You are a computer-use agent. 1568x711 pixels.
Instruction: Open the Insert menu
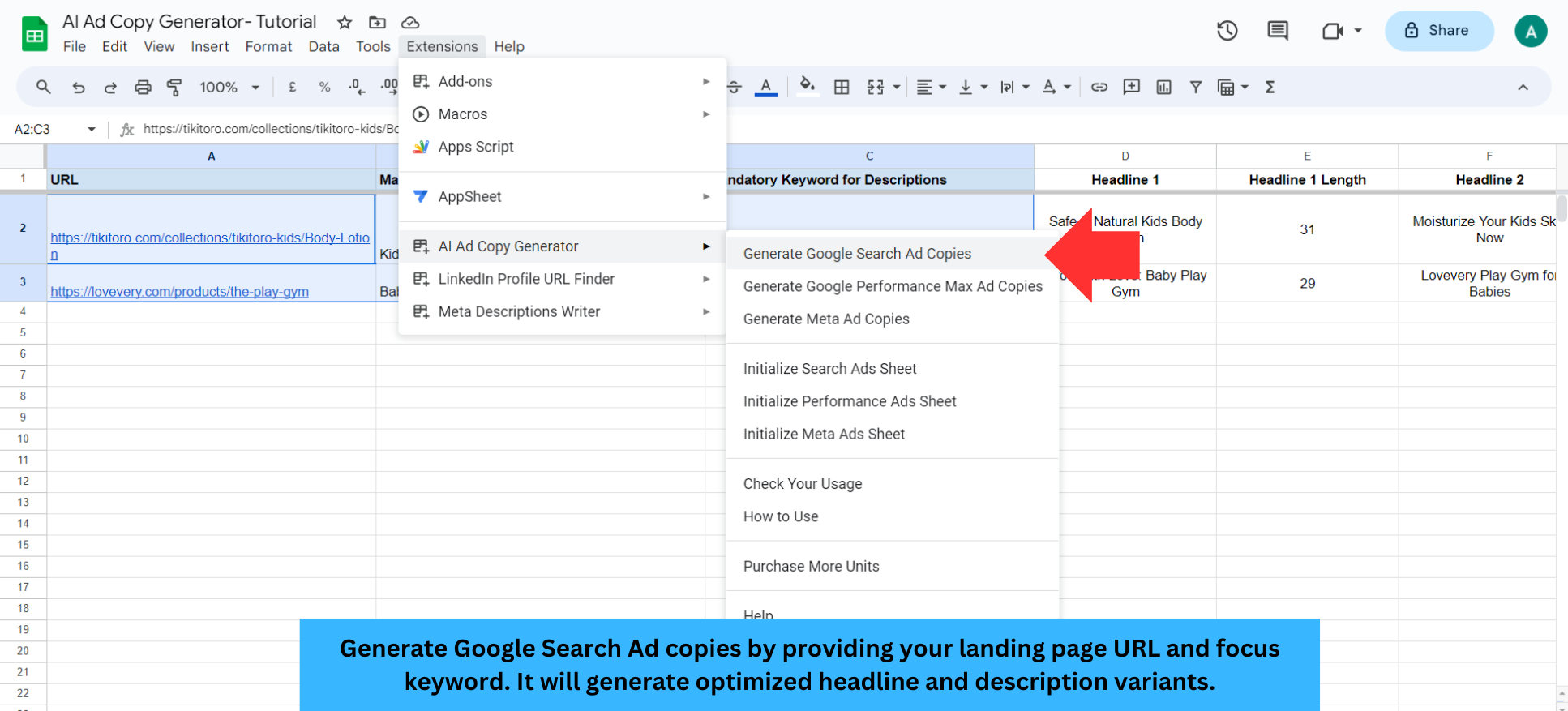coord(210,46)
